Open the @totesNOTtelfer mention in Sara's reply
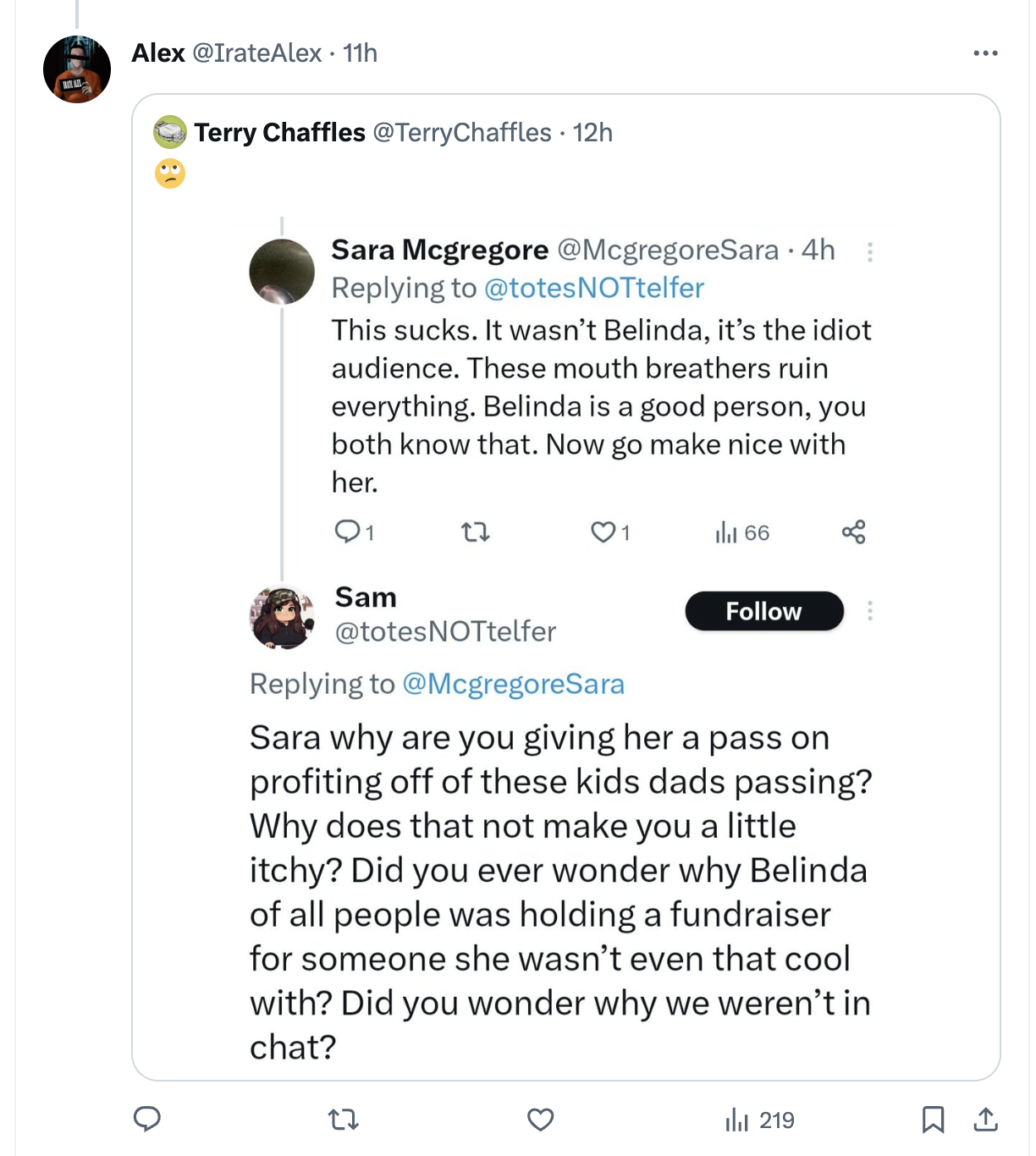 tap(593, 288)
